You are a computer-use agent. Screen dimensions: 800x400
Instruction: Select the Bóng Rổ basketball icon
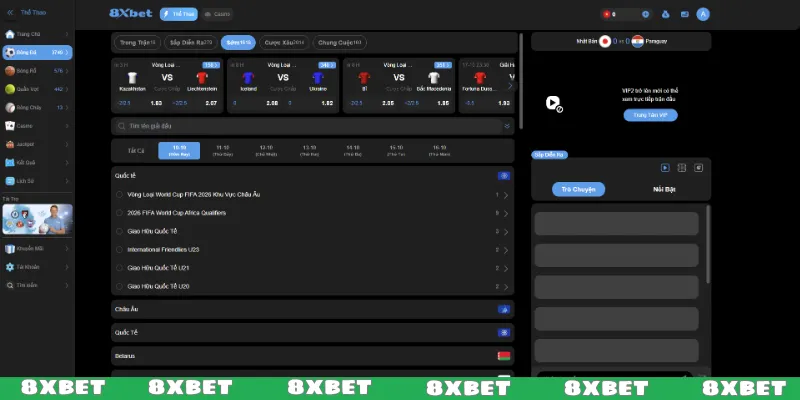(9, 71)
